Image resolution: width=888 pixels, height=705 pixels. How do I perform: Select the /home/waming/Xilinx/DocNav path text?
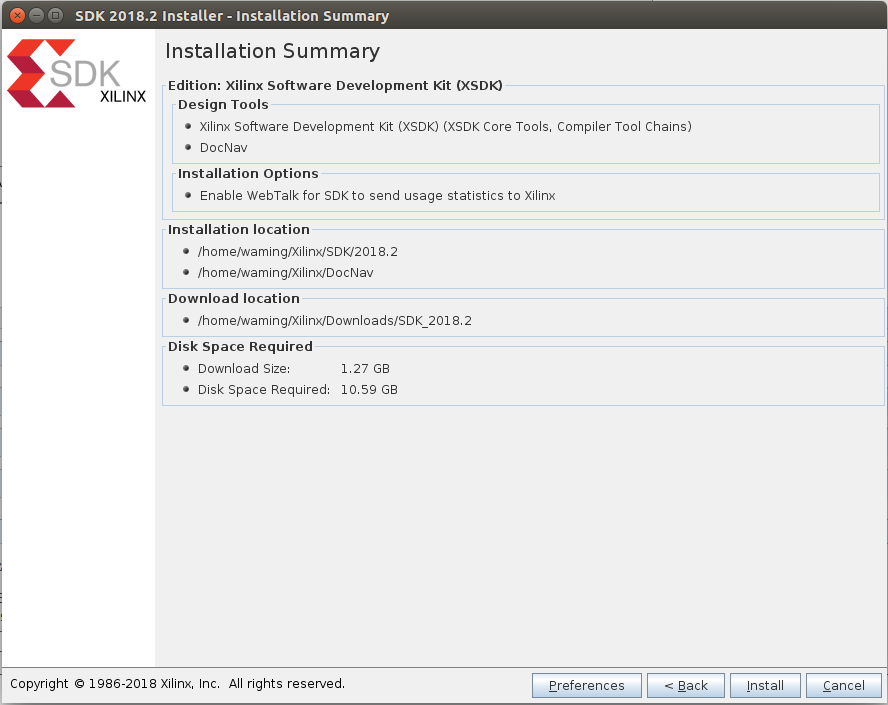click(x=285, y=272)
